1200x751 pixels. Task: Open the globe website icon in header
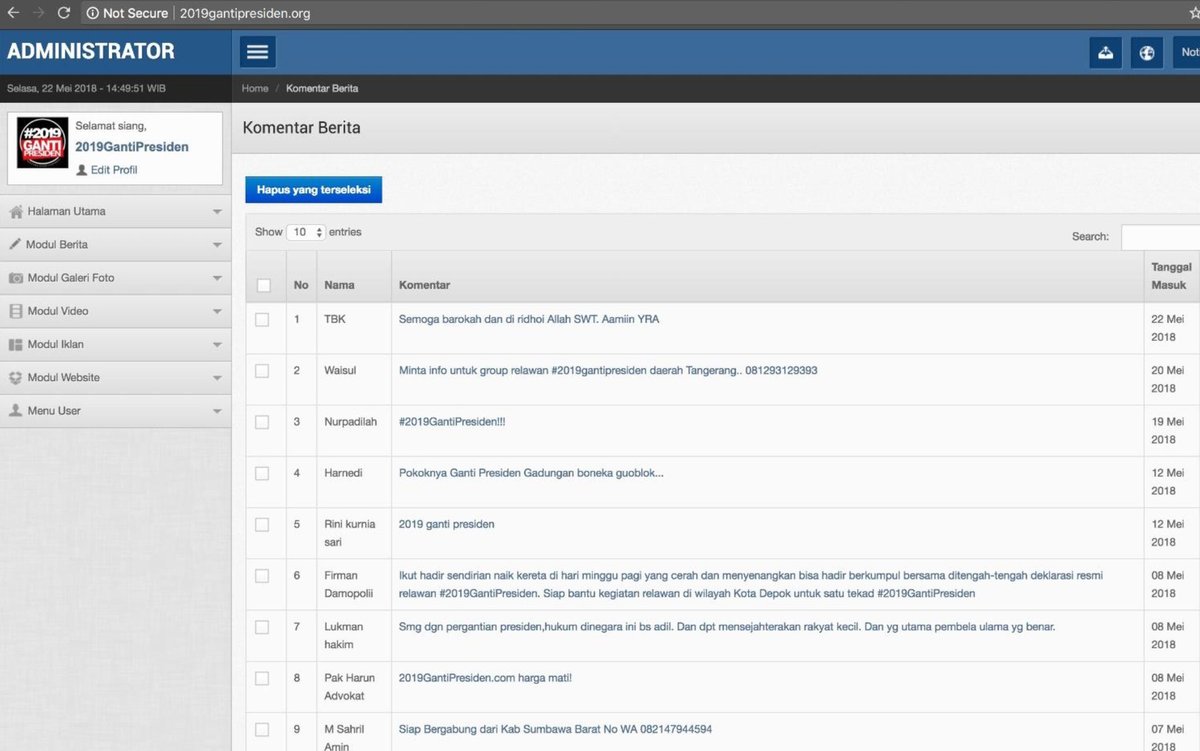[1147, 53]
